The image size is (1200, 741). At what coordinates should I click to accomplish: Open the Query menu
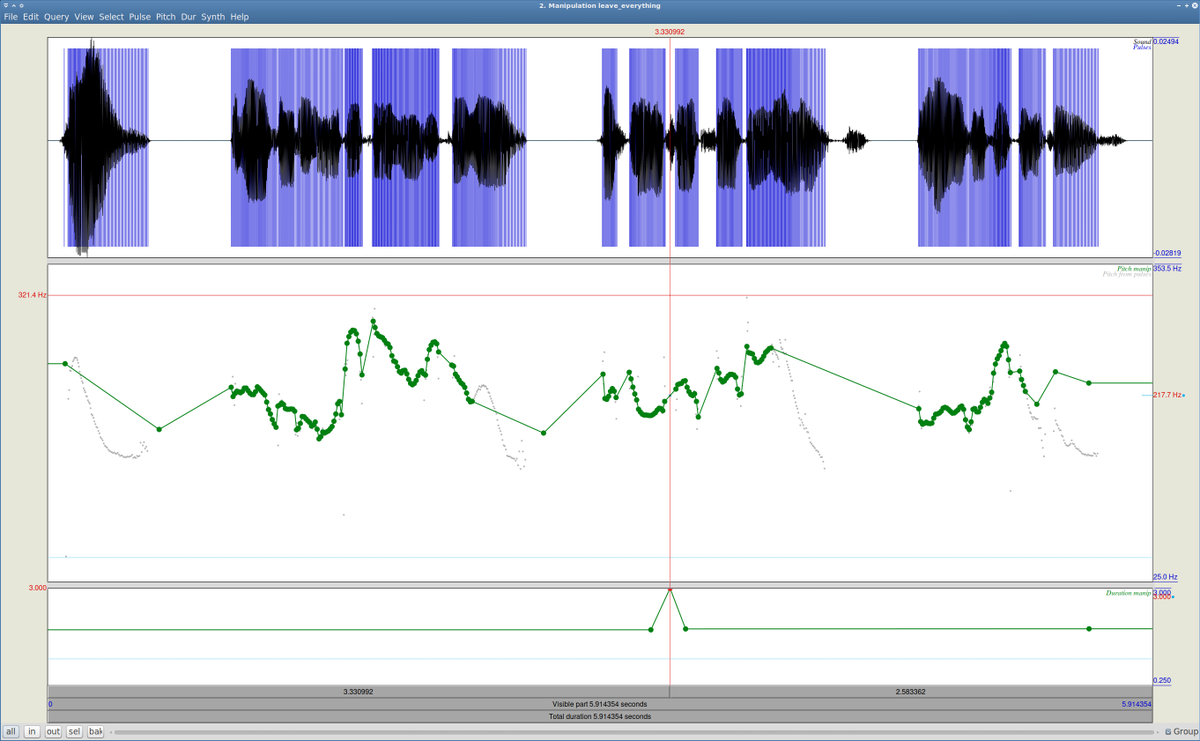(56, 17)
